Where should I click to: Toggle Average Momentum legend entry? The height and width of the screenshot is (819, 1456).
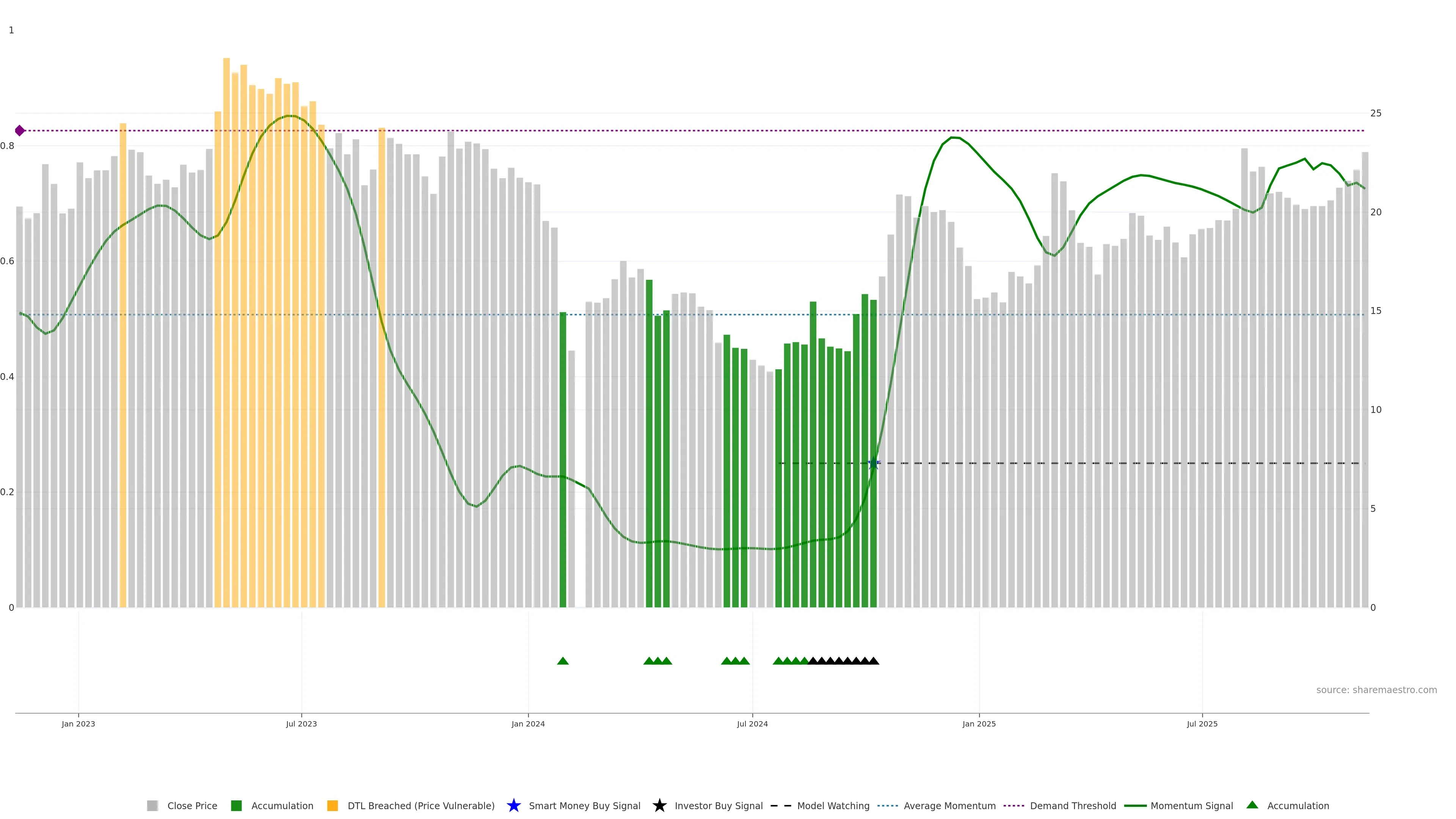pyautogui.click(x=949, y=805)
